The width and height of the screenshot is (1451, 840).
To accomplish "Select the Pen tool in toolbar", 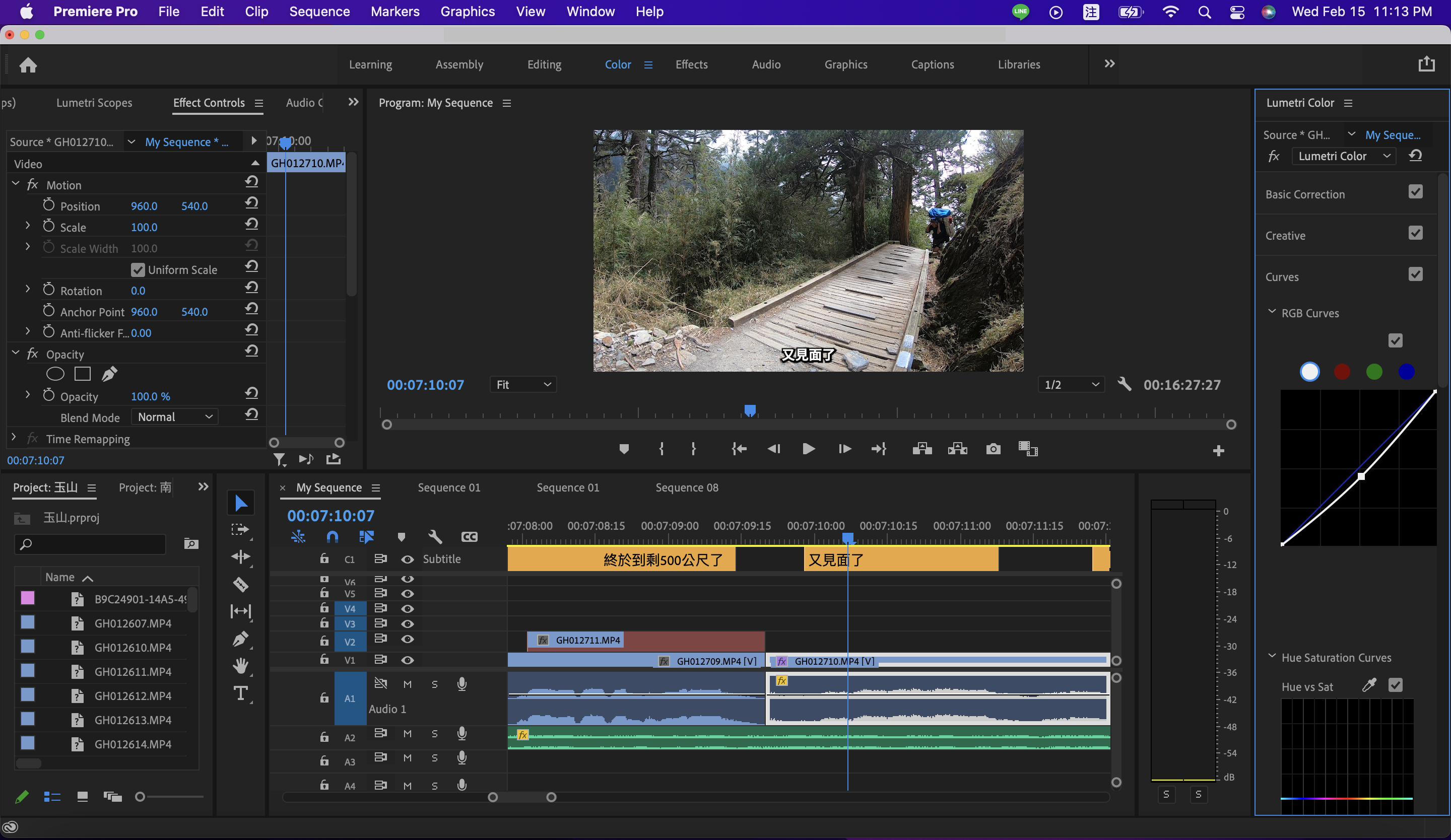I will point(241,639).
